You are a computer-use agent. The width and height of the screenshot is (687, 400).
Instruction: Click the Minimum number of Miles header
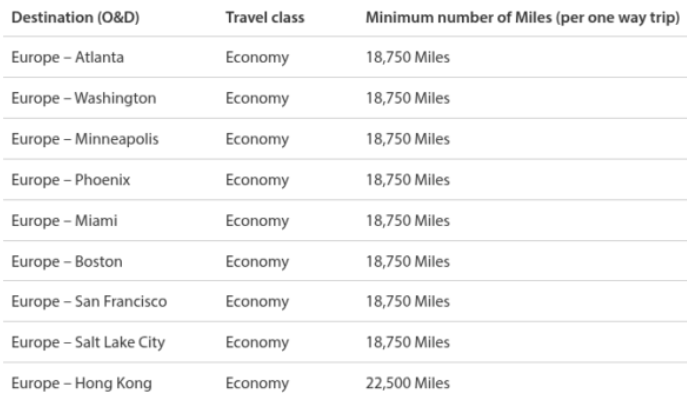pyautogui.click(x=522, y=19)
